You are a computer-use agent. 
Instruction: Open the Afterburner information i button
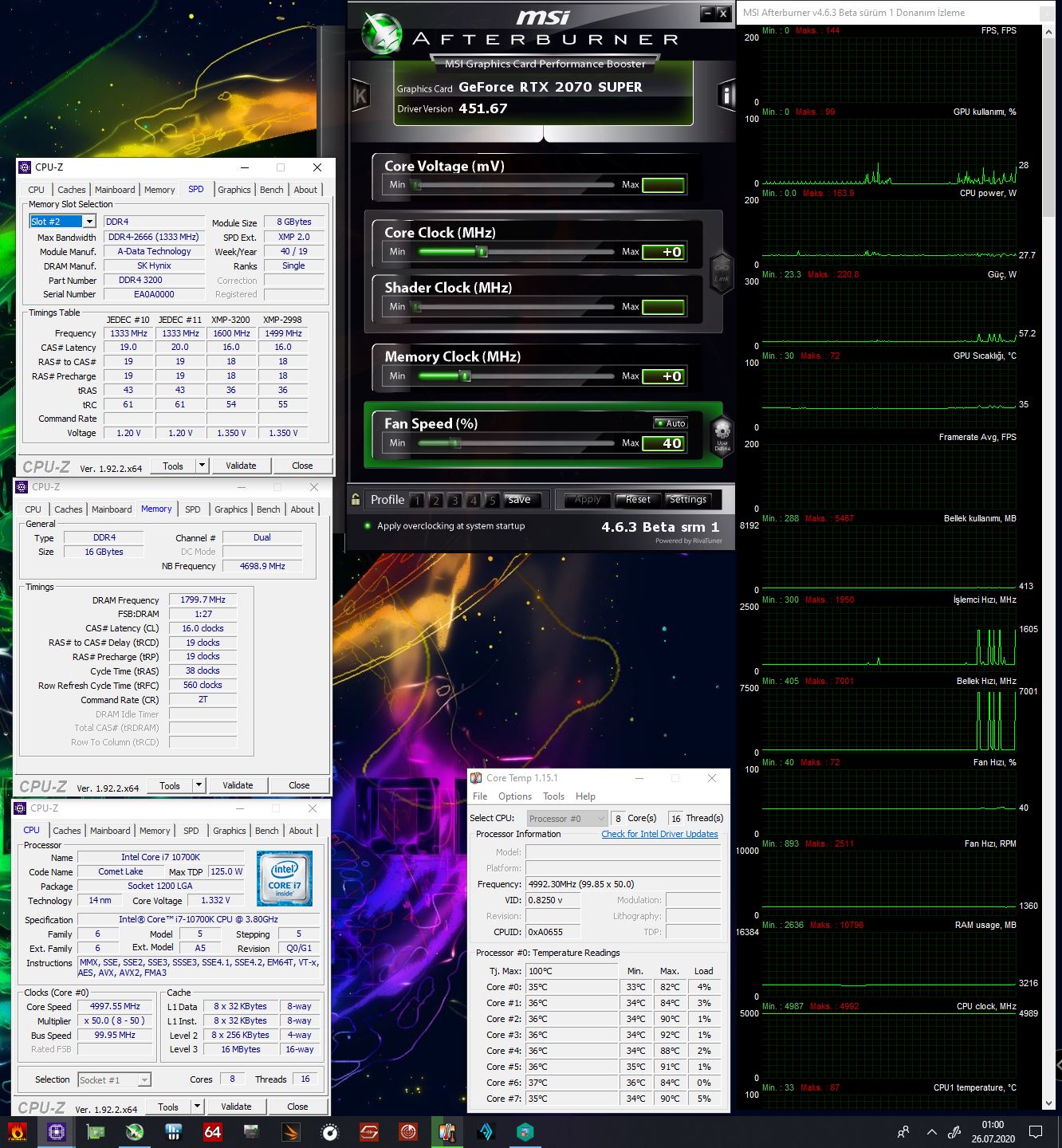tap(726, 95)
